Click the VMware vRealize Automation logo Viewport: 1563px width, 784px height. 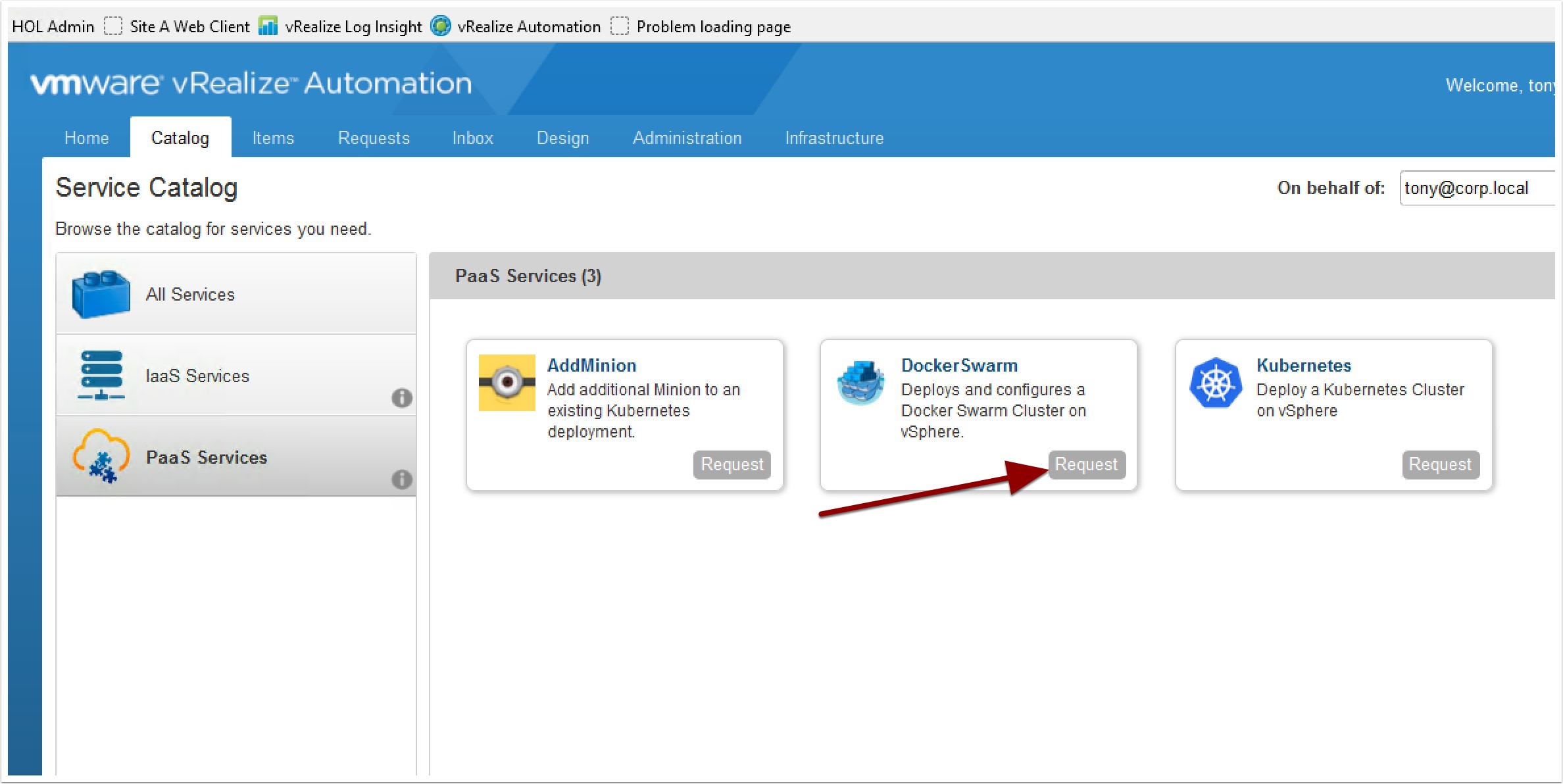pyautogui.click(x=251, y=84)
